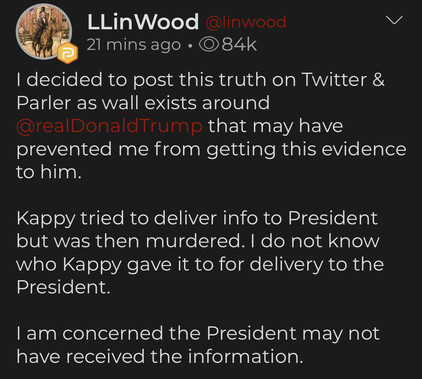The image size is (422, 379).
Task: Select the word "Parler" in post text
Action: (x=44, y=103)
